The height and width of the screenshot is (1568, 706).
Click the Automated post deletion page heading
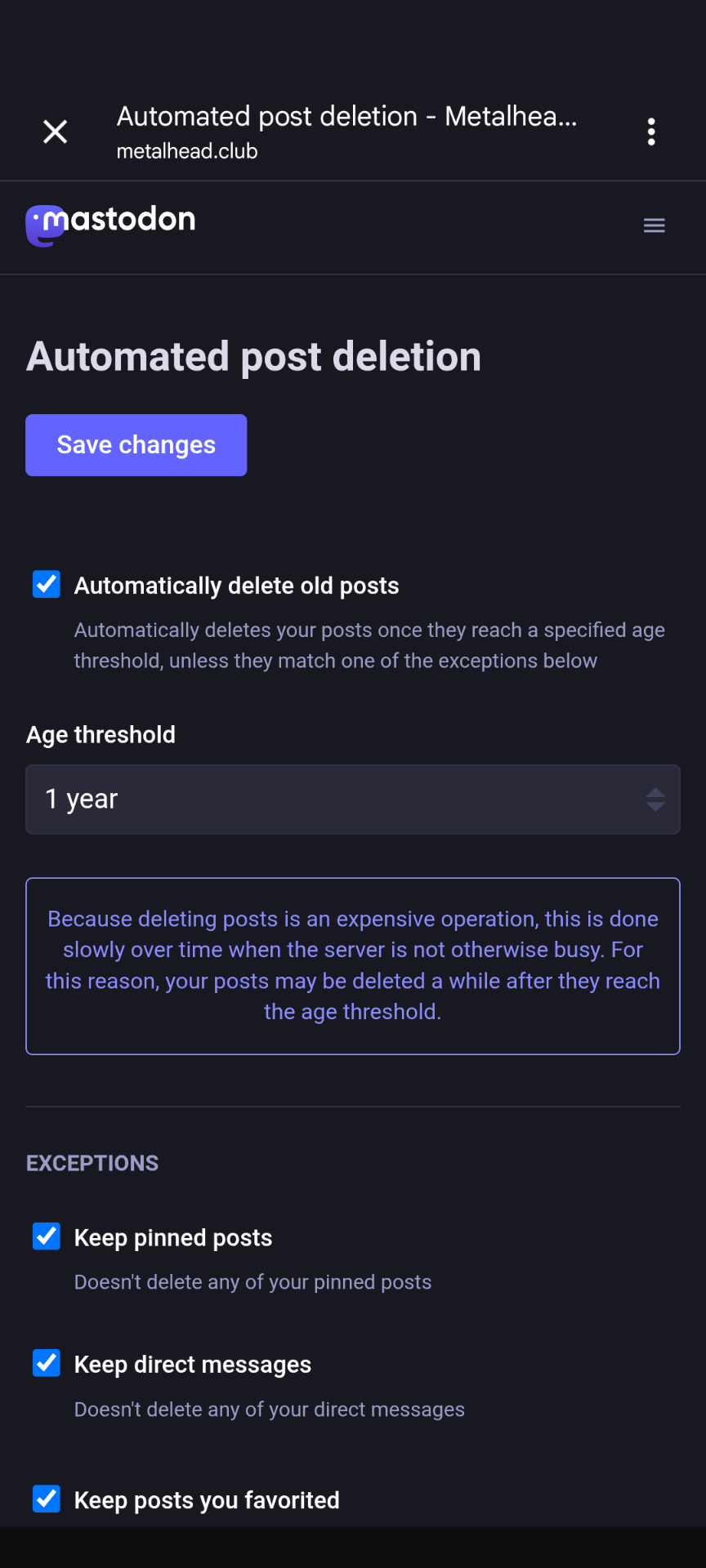253,357
